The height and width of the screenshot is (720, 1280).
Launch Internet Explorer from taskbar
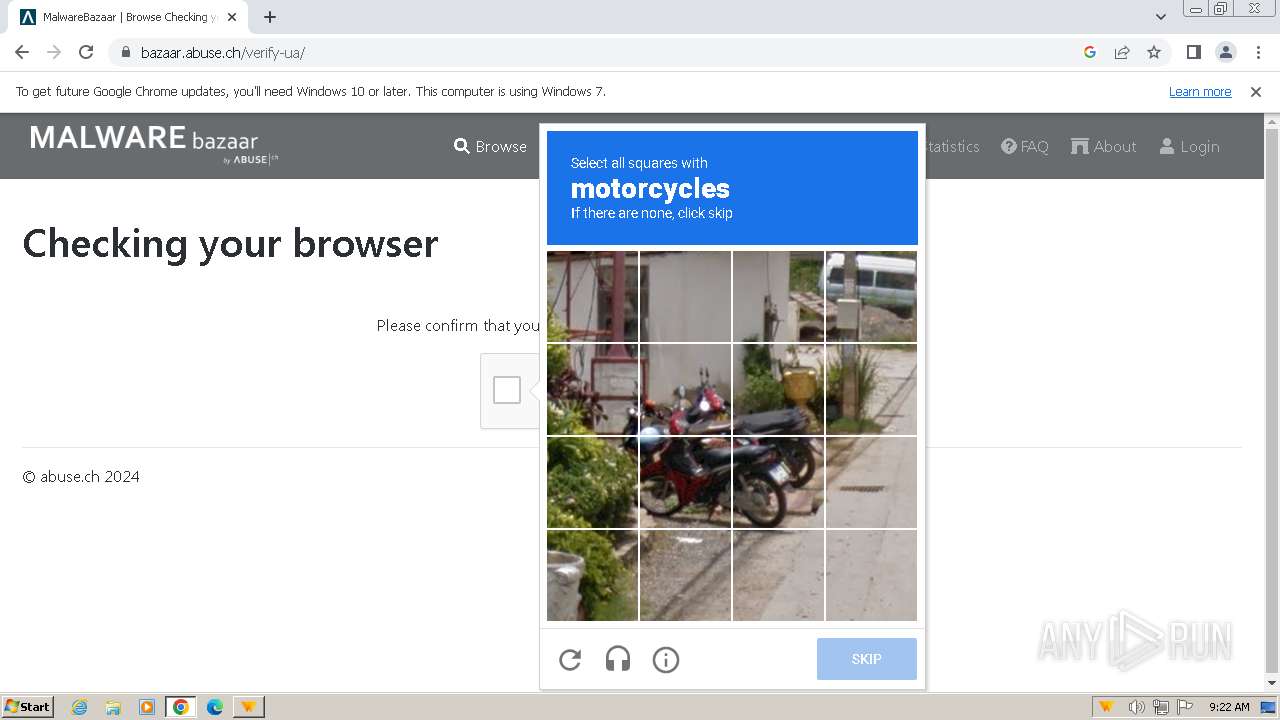click(79, 707)
